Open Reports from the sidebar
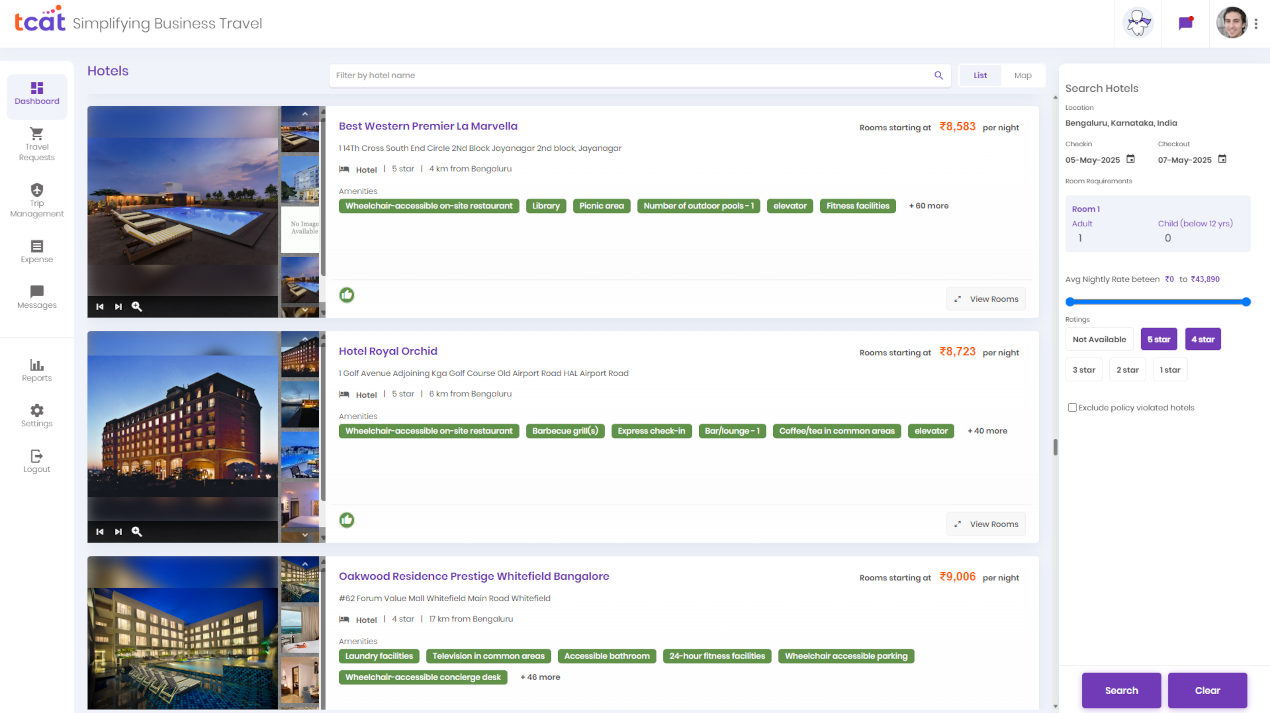Viewport: 1270px width, 713px height. tap(36, 371)
